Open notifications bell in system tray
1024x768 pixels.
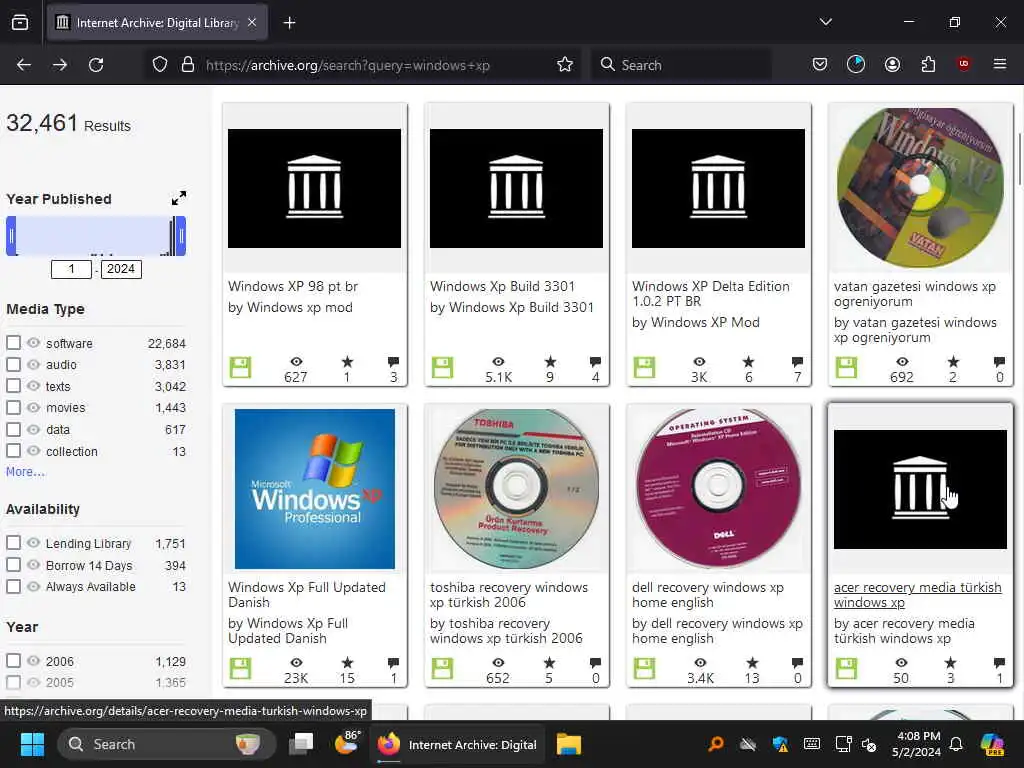pos(956,744)
